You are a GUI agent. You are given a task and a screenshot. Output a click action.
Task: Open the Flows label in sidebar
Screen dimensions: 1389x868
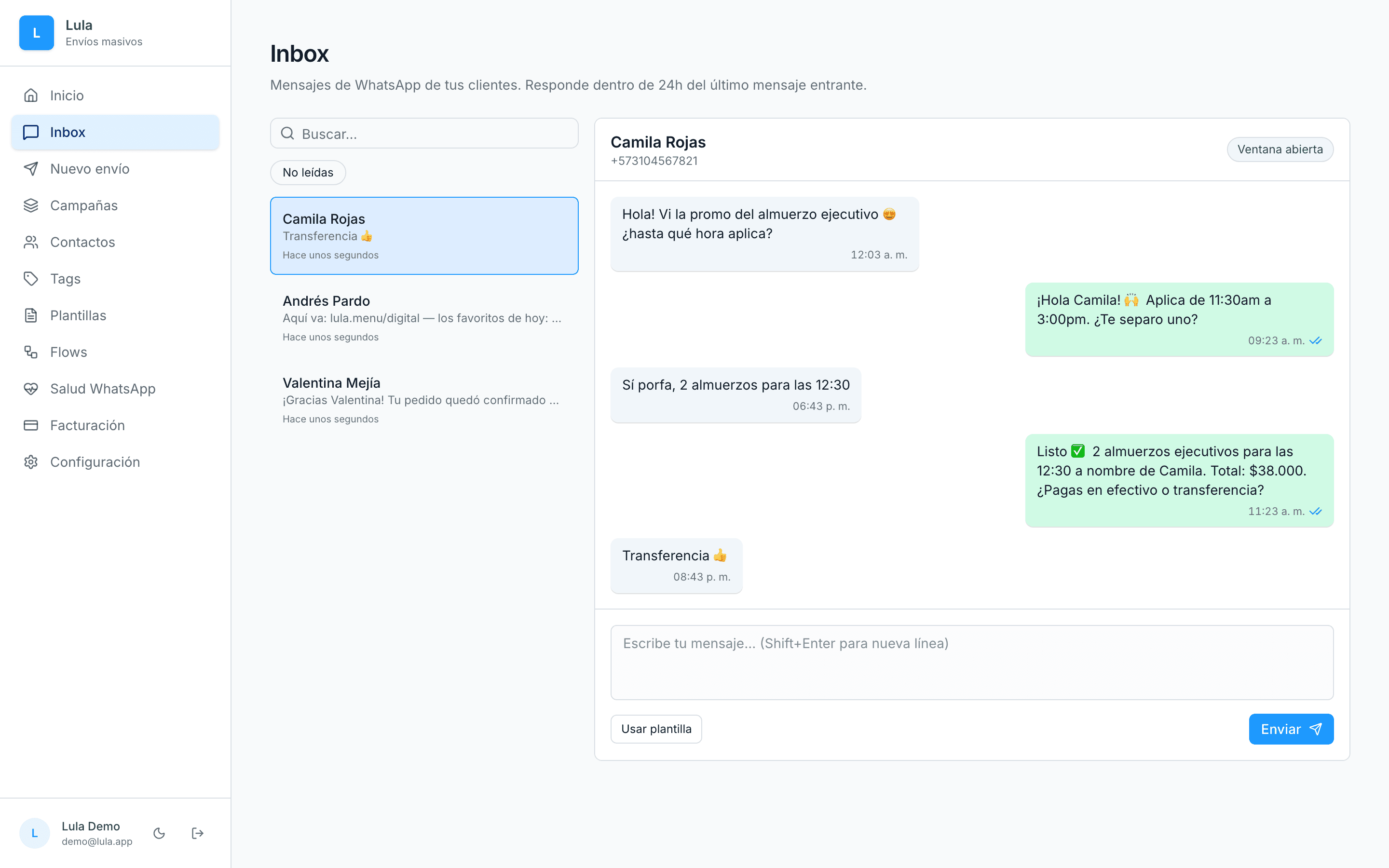tap(68, 352)
